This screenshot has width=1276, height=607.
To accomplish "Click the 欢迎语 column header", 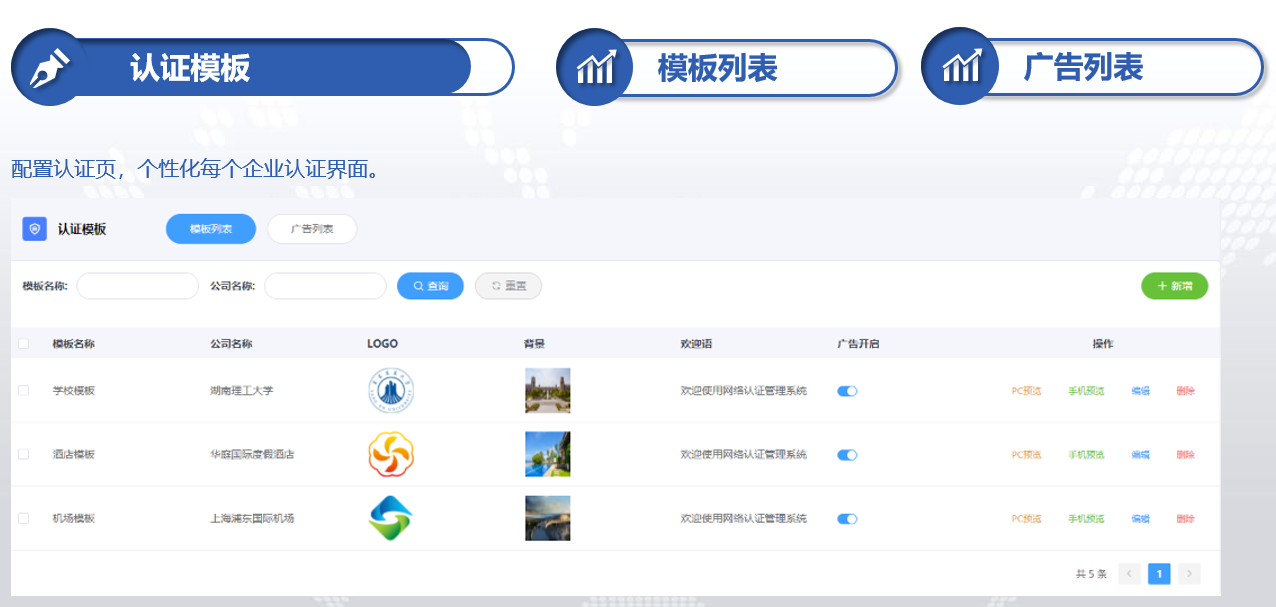I will (x=696, y=344).
